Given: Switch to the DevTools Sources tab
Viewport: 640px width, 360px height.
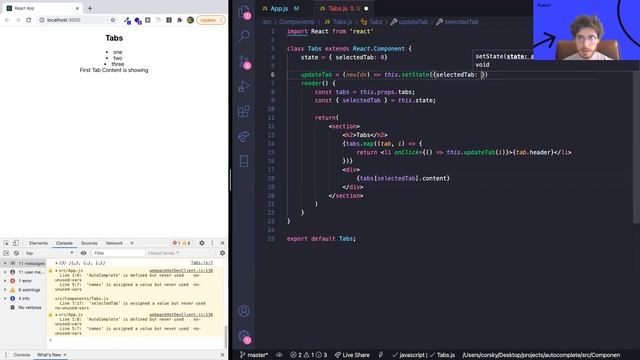Looking at the screenshot, I should tap(89, 243).
